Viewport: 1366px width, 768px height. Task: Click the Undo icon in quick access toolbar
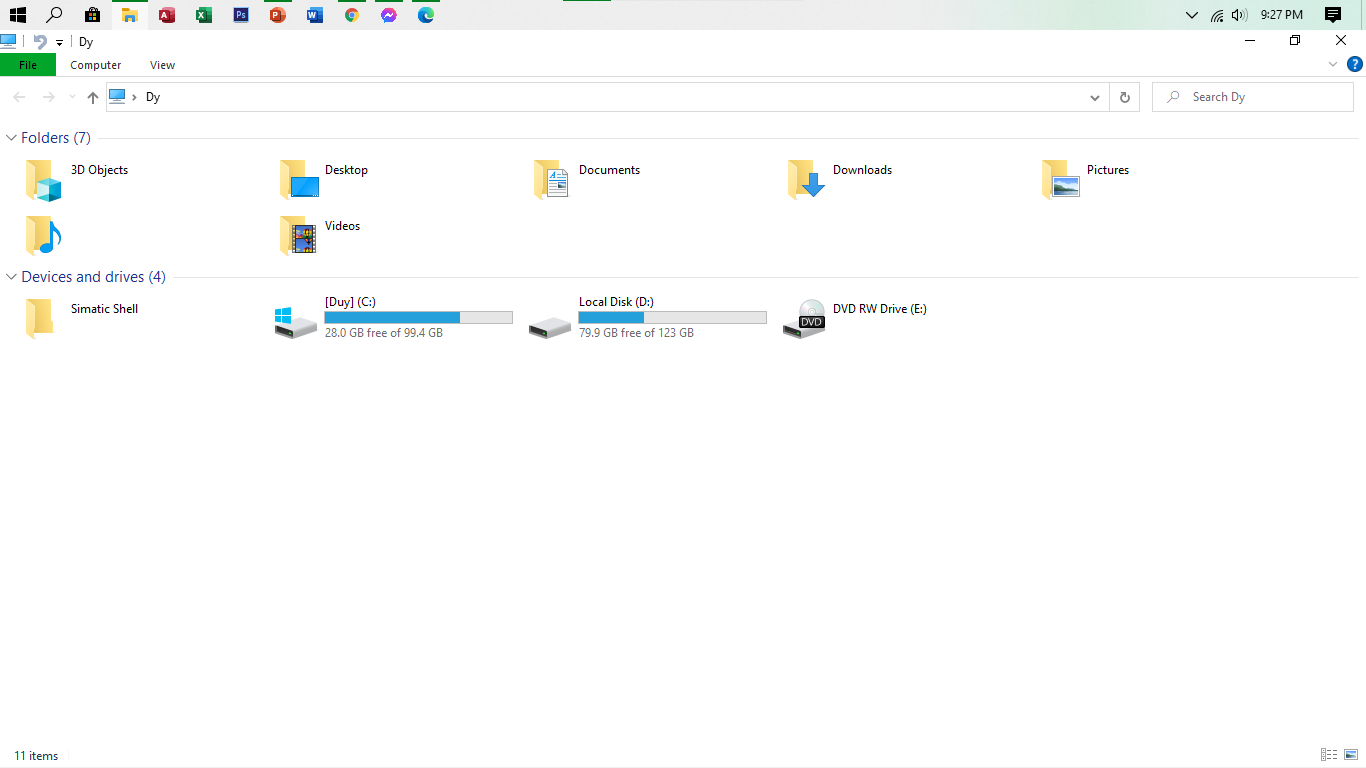[x=38, y=41]
